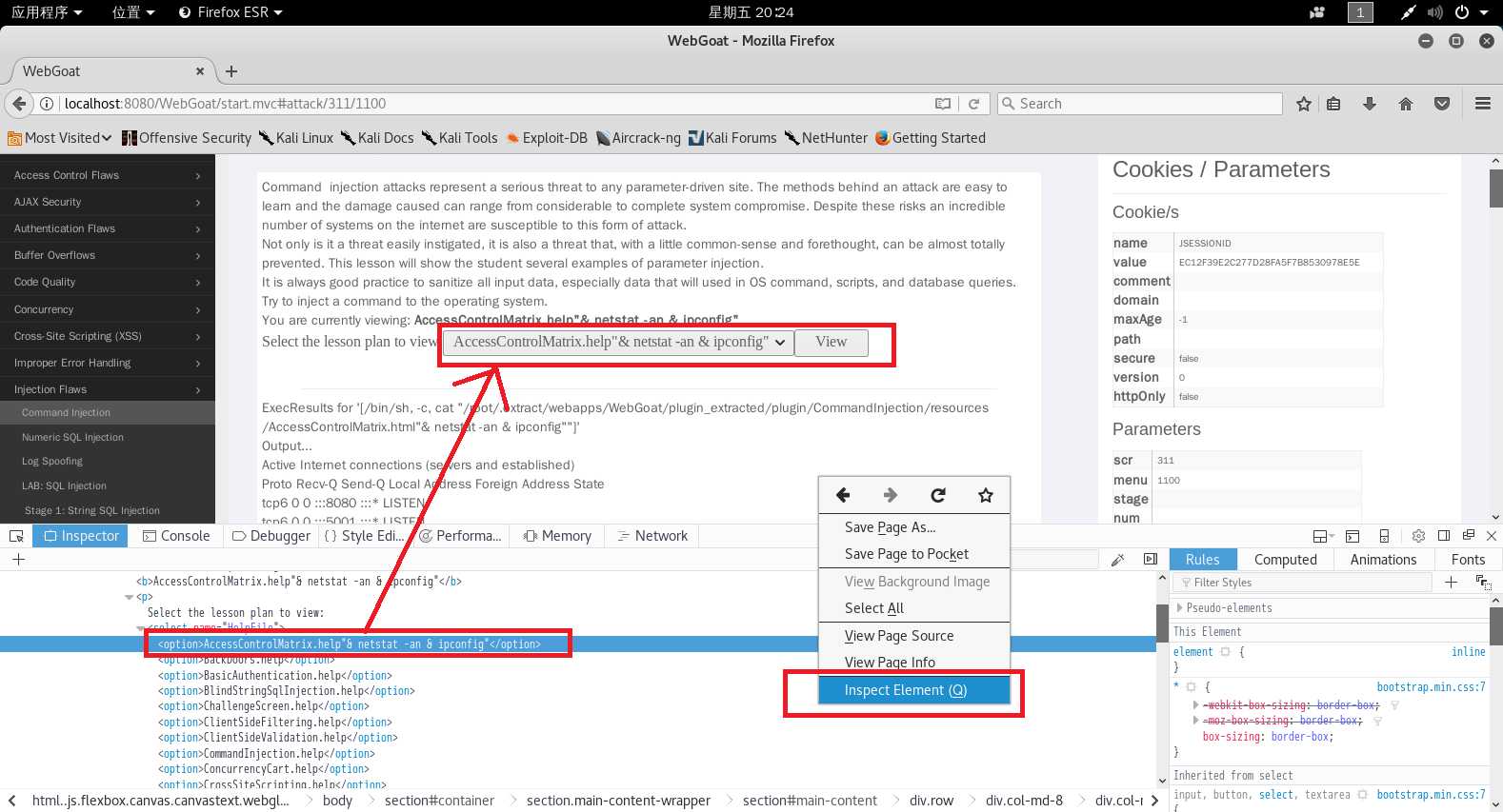Bookmark this page with the star icon

click(x=1304, y=104)
